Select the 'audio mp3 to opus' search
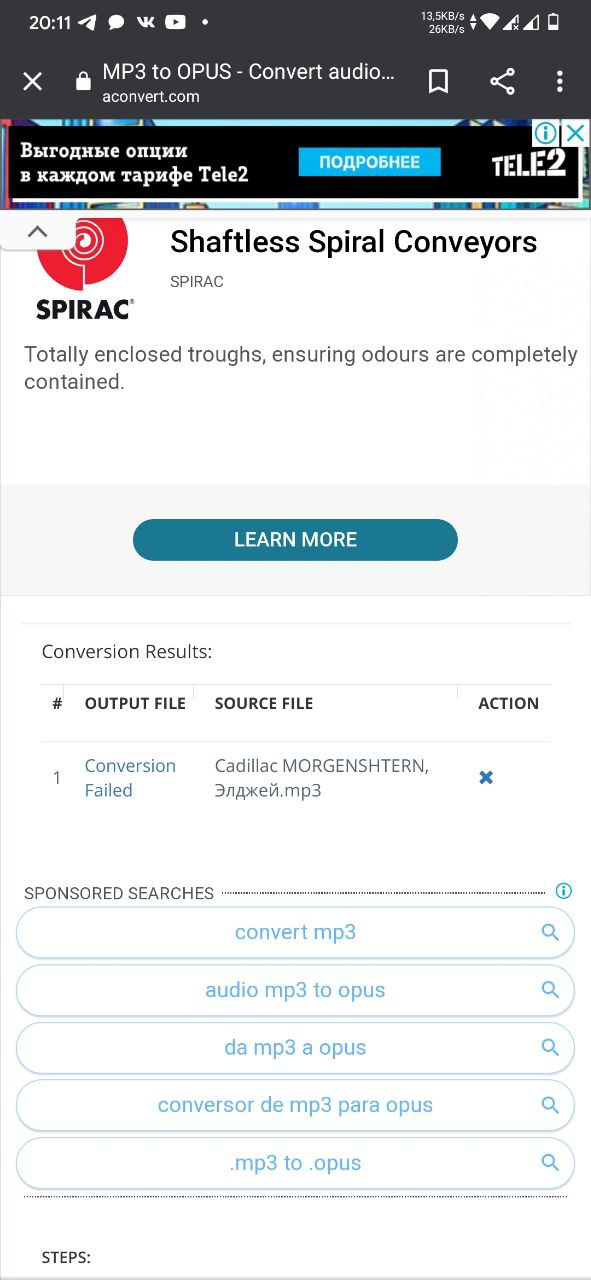Image resolution: width=591 pixels, height=1280 pixels. click(x=295, y=991)
